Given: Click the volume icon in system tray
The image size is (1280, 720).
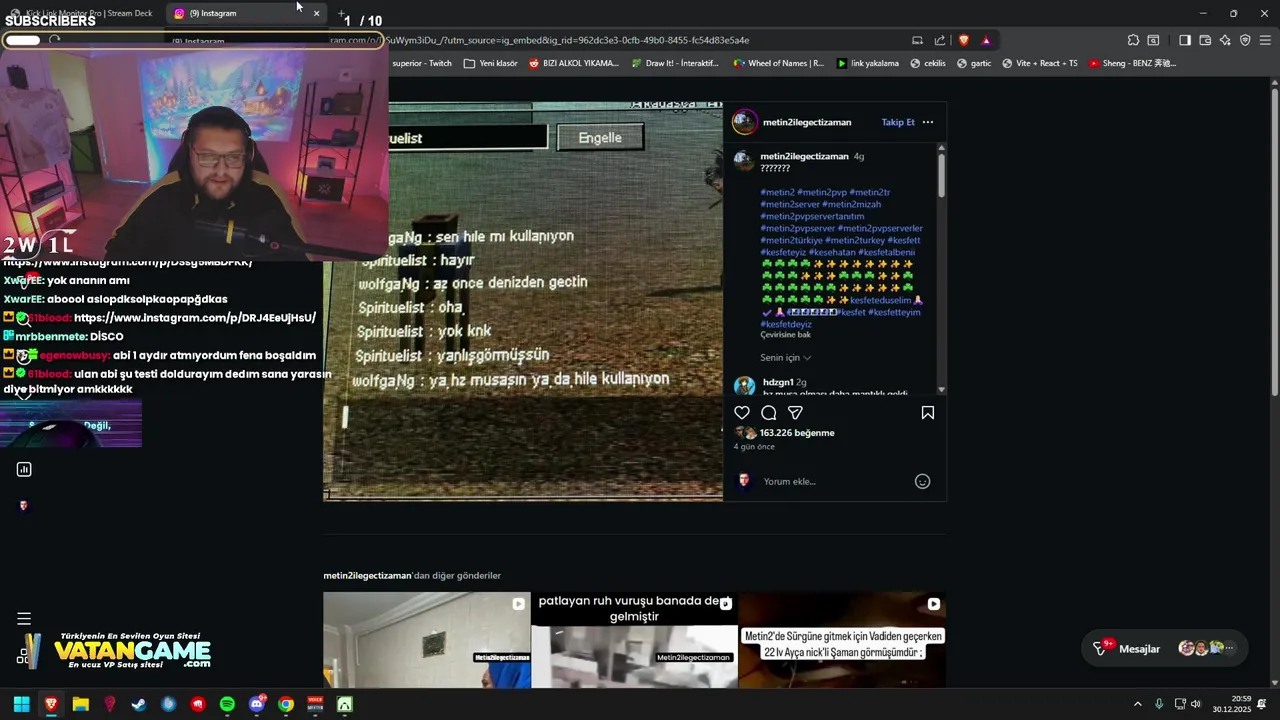Looking at the screenshot, I should point(1196,704).
